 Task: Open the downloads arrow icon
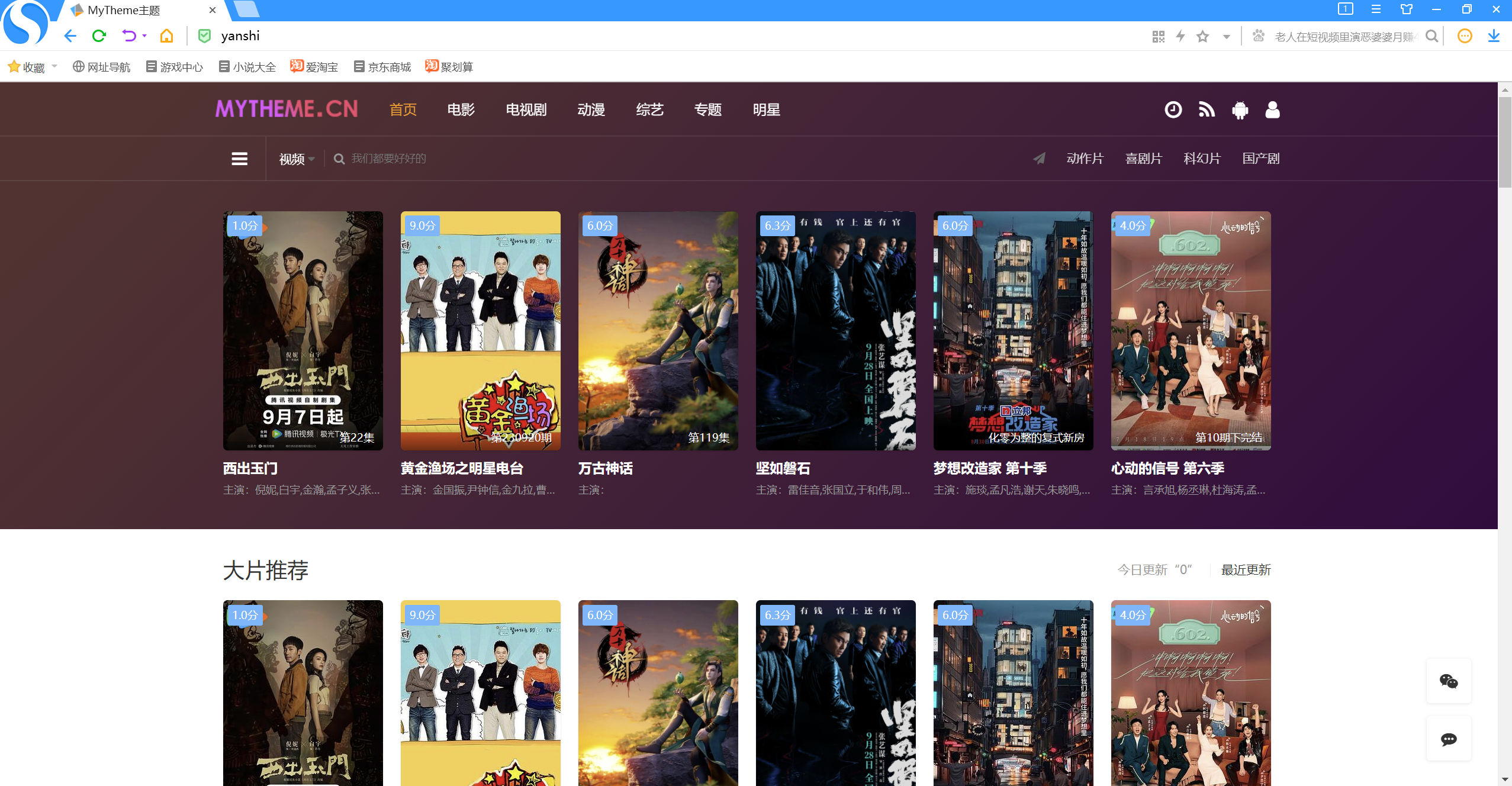coord(1494,36)
